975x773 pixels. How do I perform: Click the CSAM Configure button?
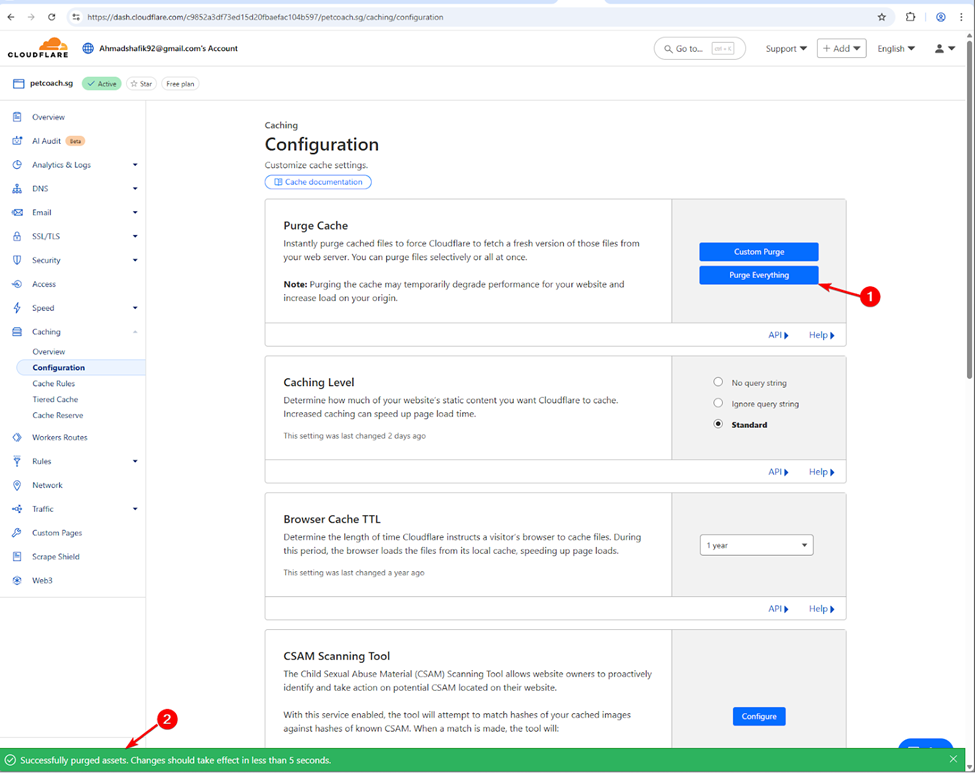[x=759, y=716]
